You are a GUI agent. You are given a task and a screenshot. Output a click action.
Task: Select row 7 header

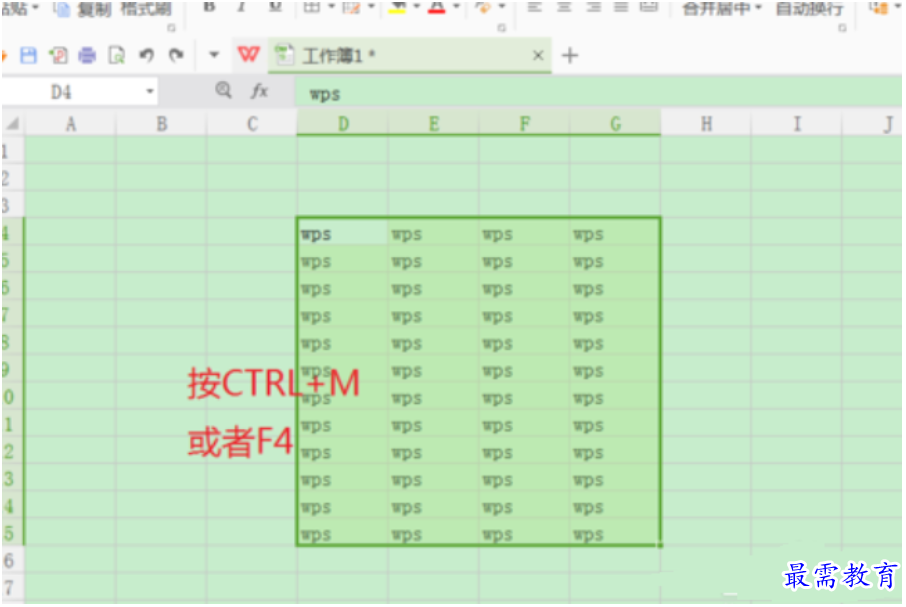point(12,315)
